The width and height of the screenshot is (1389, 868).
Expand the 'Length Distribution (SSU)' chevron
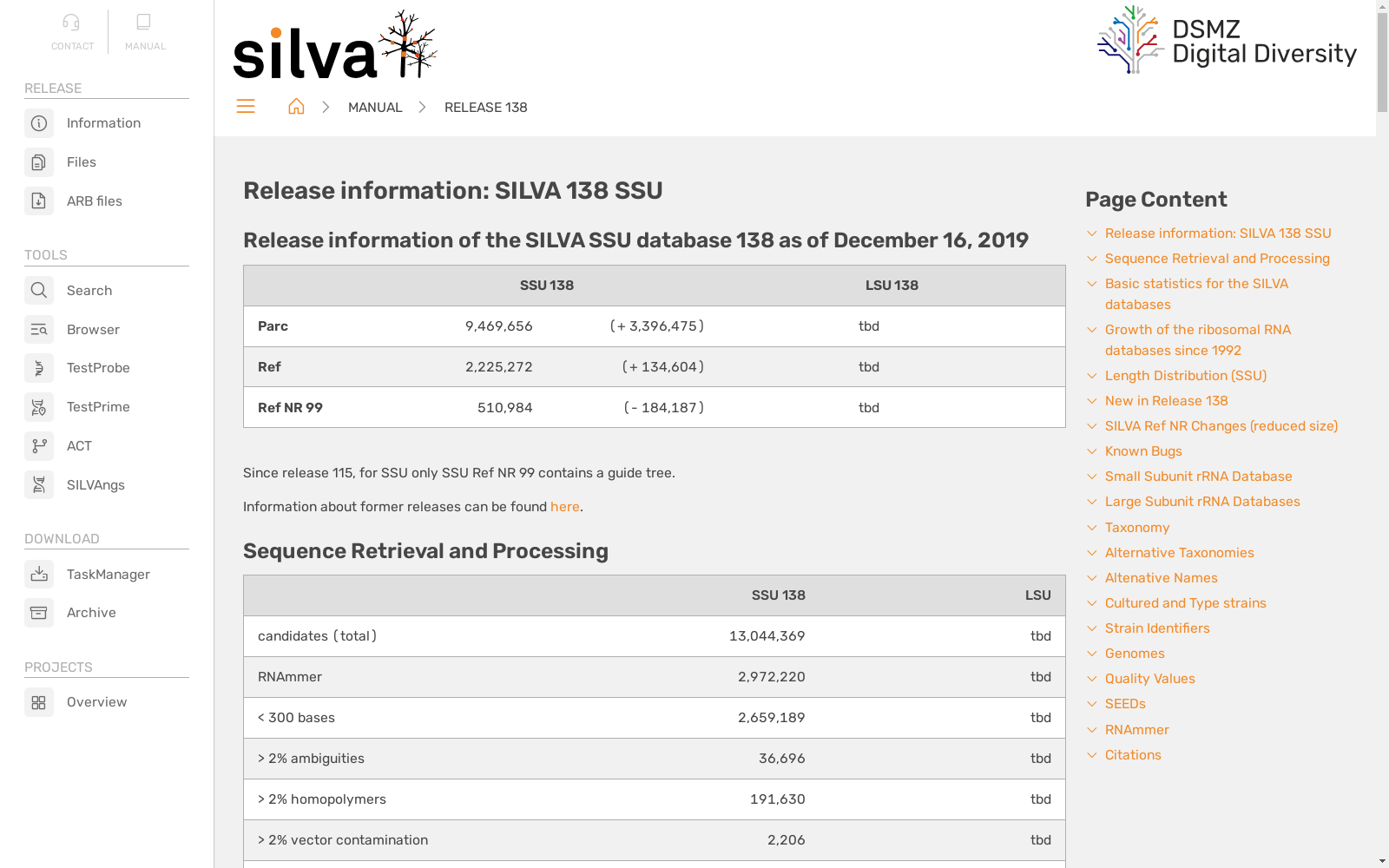[1092, 376]
